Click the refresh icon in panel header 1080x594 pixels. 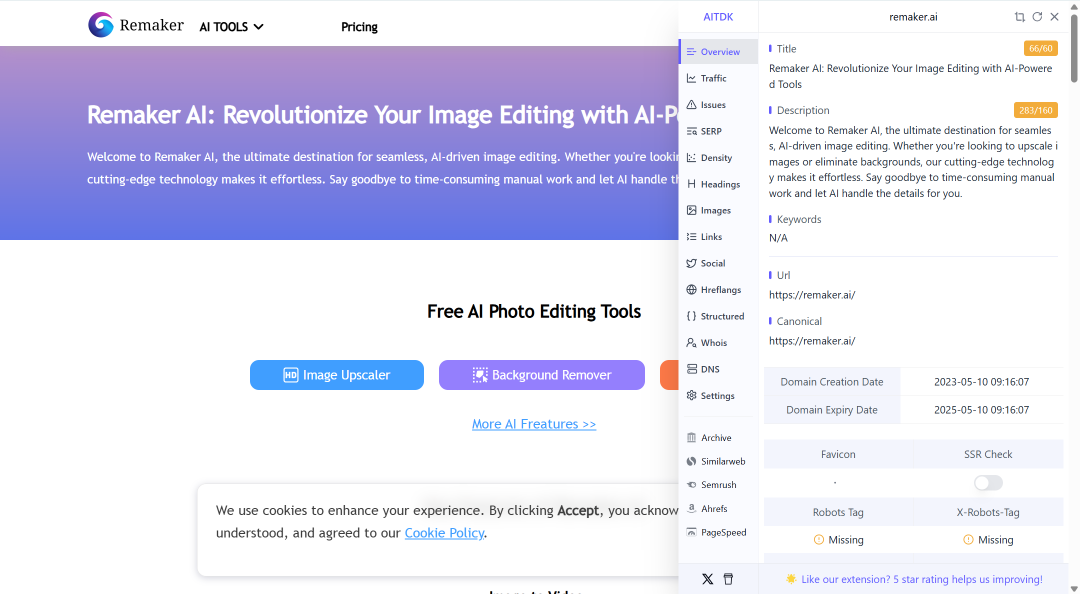coord(1037,17)
